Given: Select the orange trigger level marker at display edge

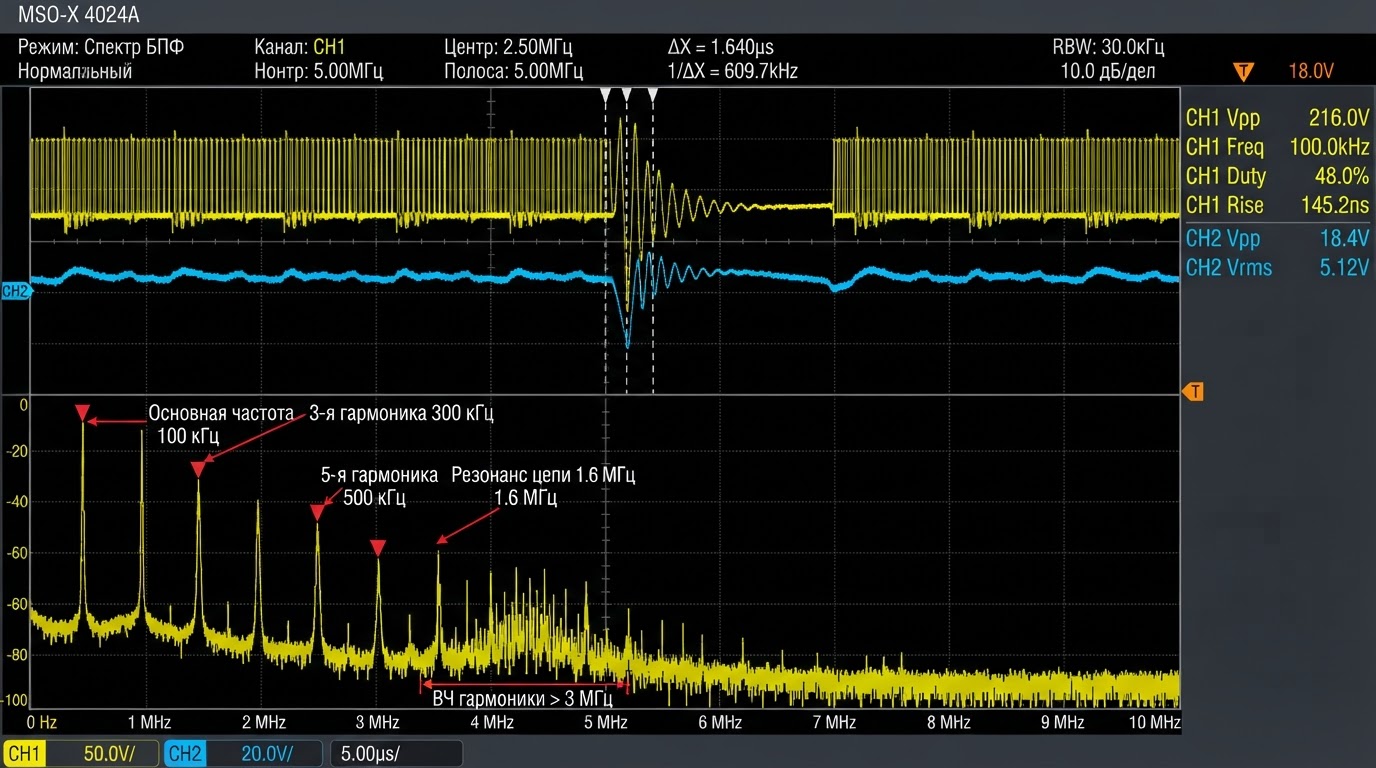Looking at the screenshot, I should pos(1192,392).
